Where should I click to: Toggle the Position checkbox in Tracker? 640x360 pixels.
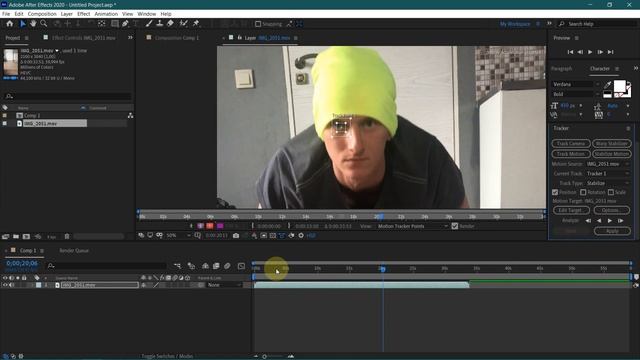(x=555, y=192)
